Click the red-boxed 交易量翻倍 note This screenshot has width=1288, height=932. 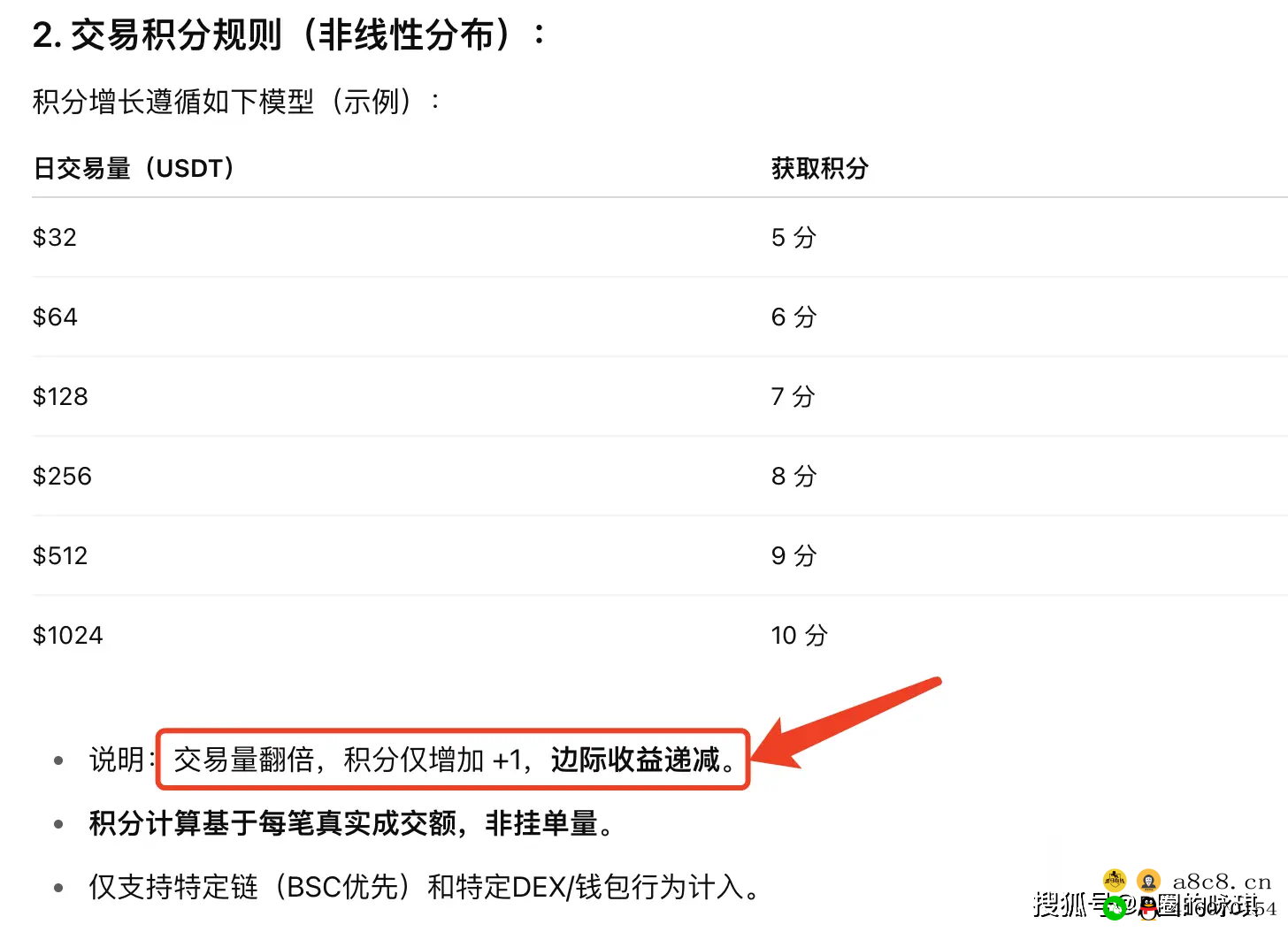(453, 760)
